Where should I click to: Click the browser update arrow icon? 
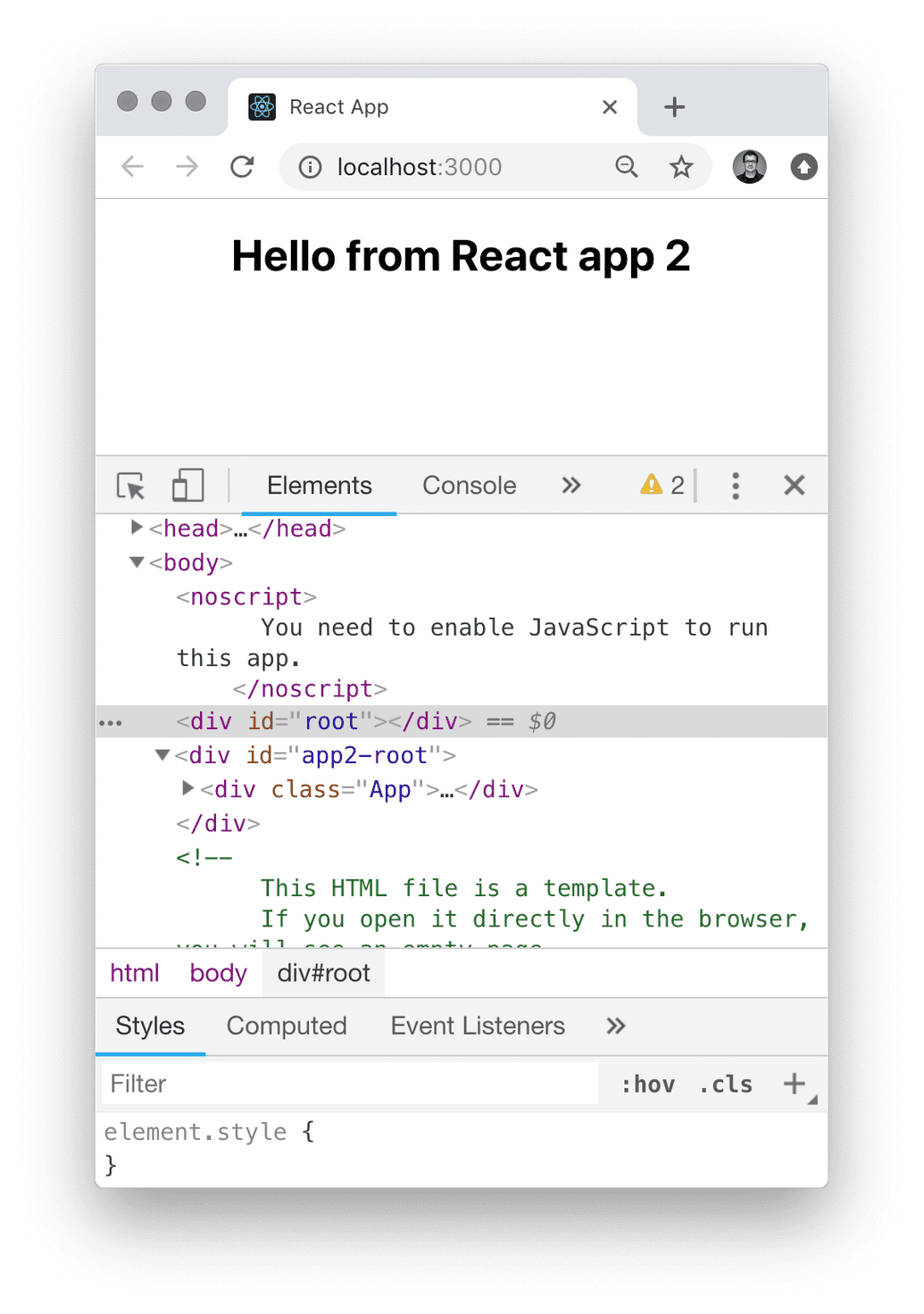pos(803,167)
